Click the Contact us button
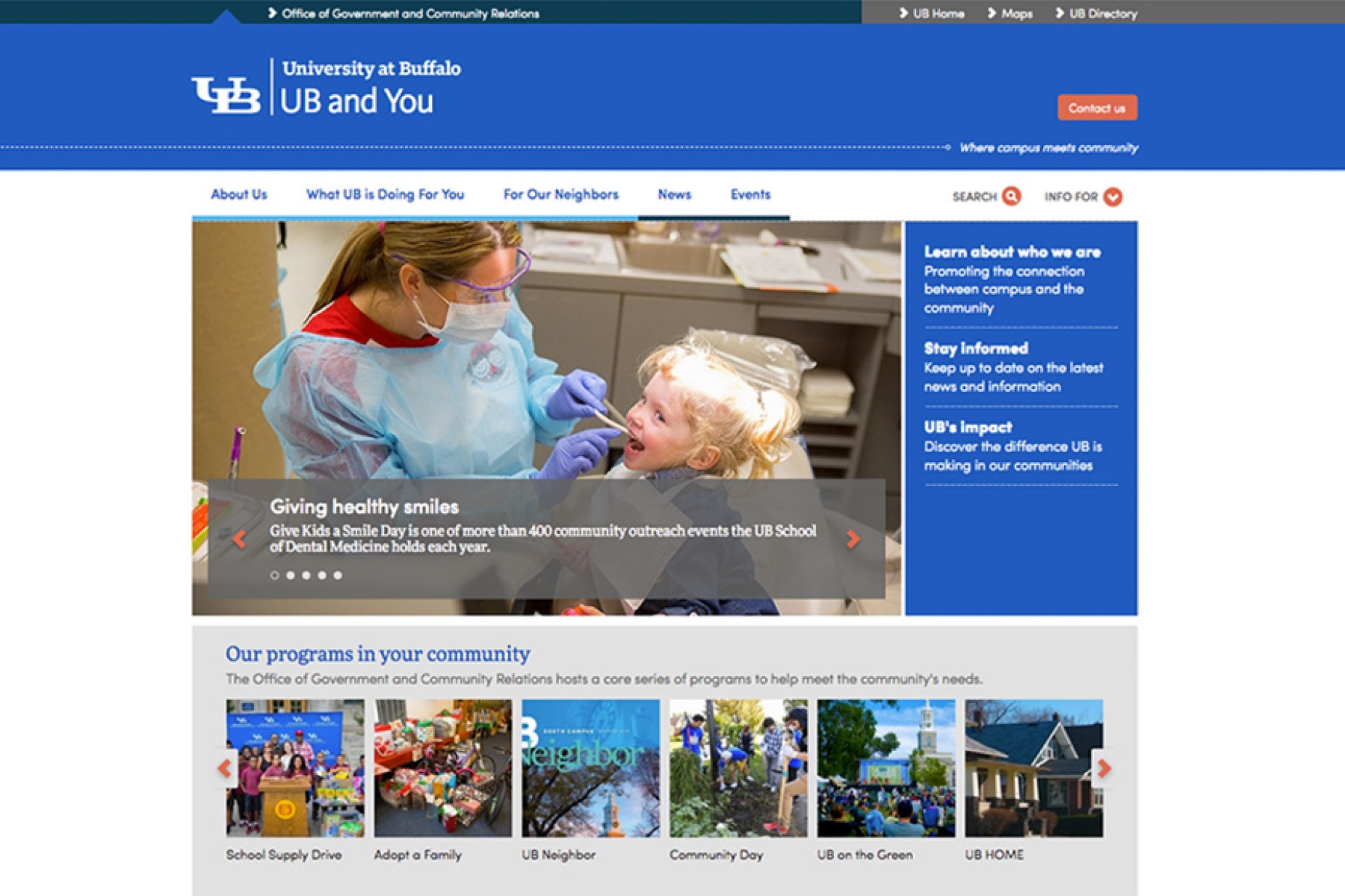 coord(1097,107)
